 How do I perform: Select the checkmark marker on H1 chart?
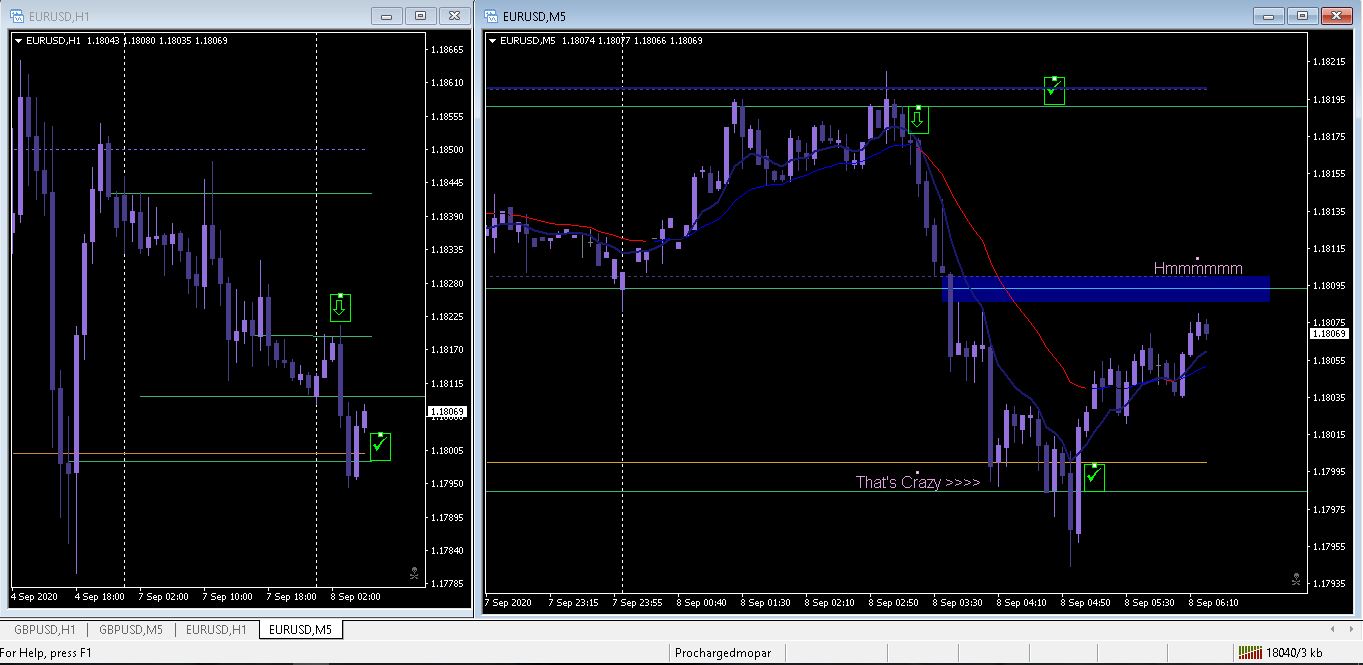coord(380,446)
